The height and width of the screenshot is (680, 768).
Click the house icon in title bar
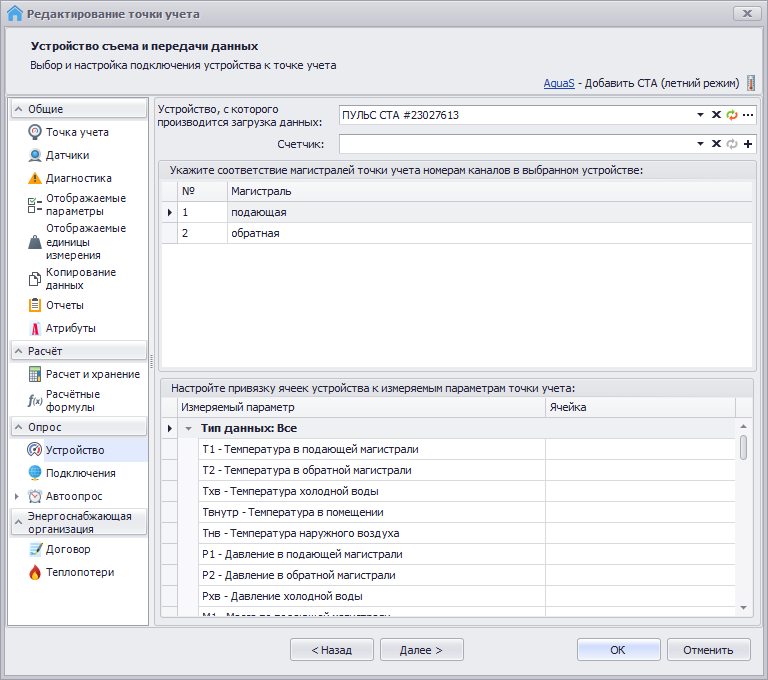[x=15, y=13]
